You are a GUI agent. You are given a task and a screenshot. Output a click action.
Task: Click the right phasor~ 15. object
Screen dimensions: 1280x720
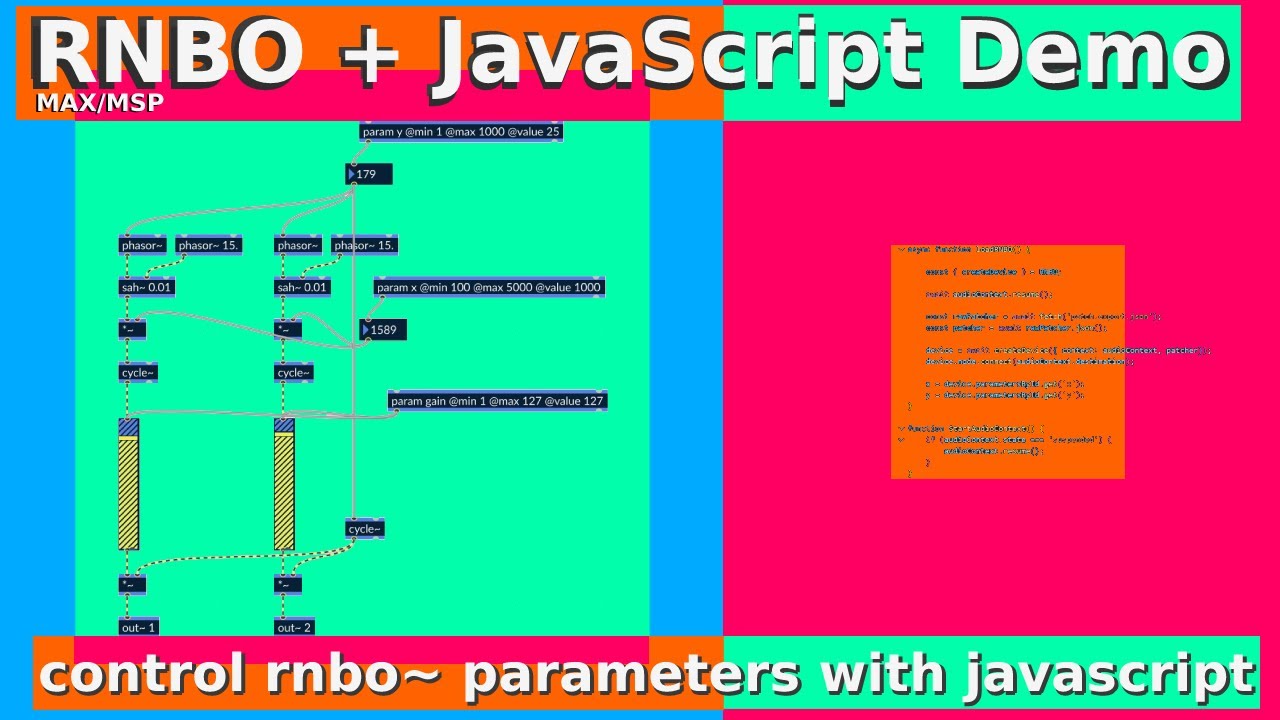pos(362,244)
